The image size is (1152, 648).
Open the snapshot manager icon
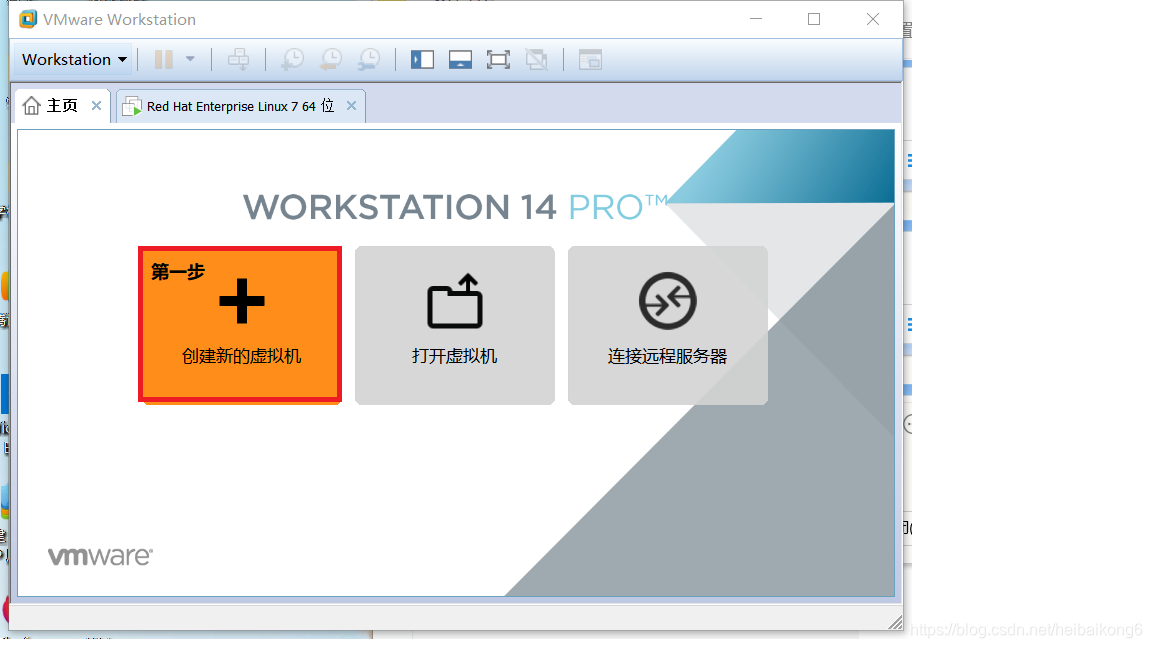point(369,60)
